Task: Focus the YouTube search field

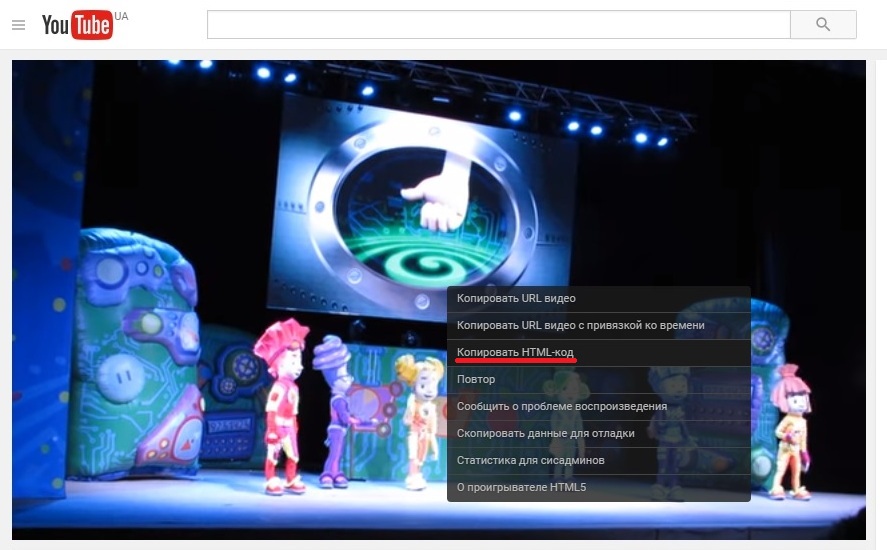Action: coord(498,24)
